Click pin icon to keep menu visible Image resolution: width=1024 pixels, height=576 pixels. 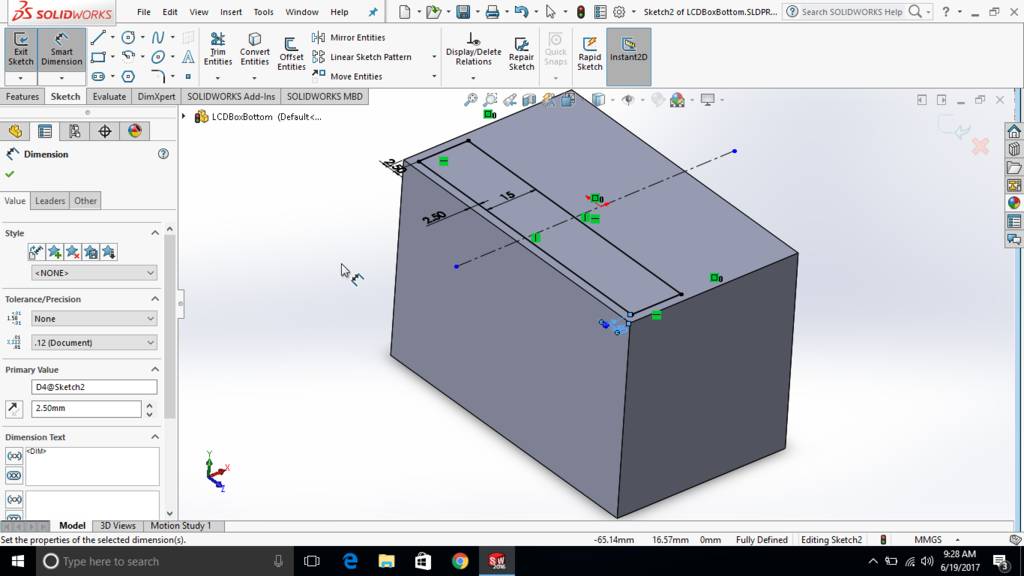pos(373,12)
